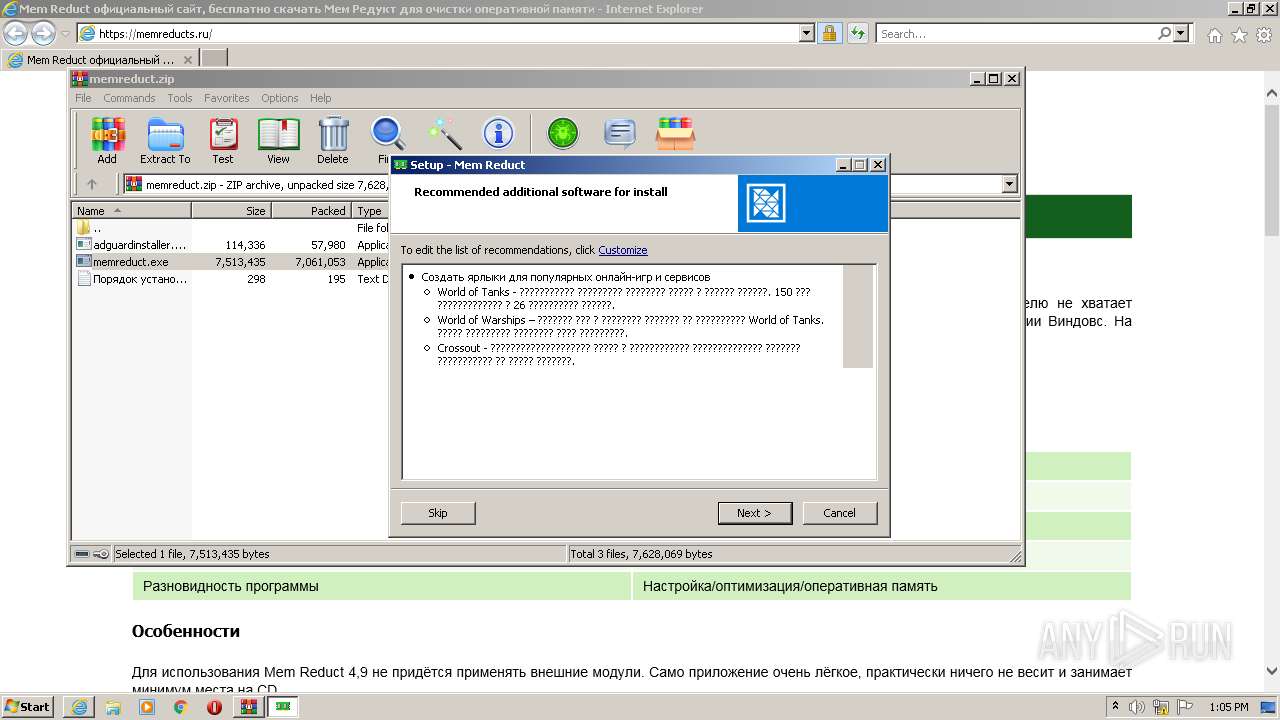
Task: Click the clock showing 1:05 PM
Action: tap(1228, 707)
